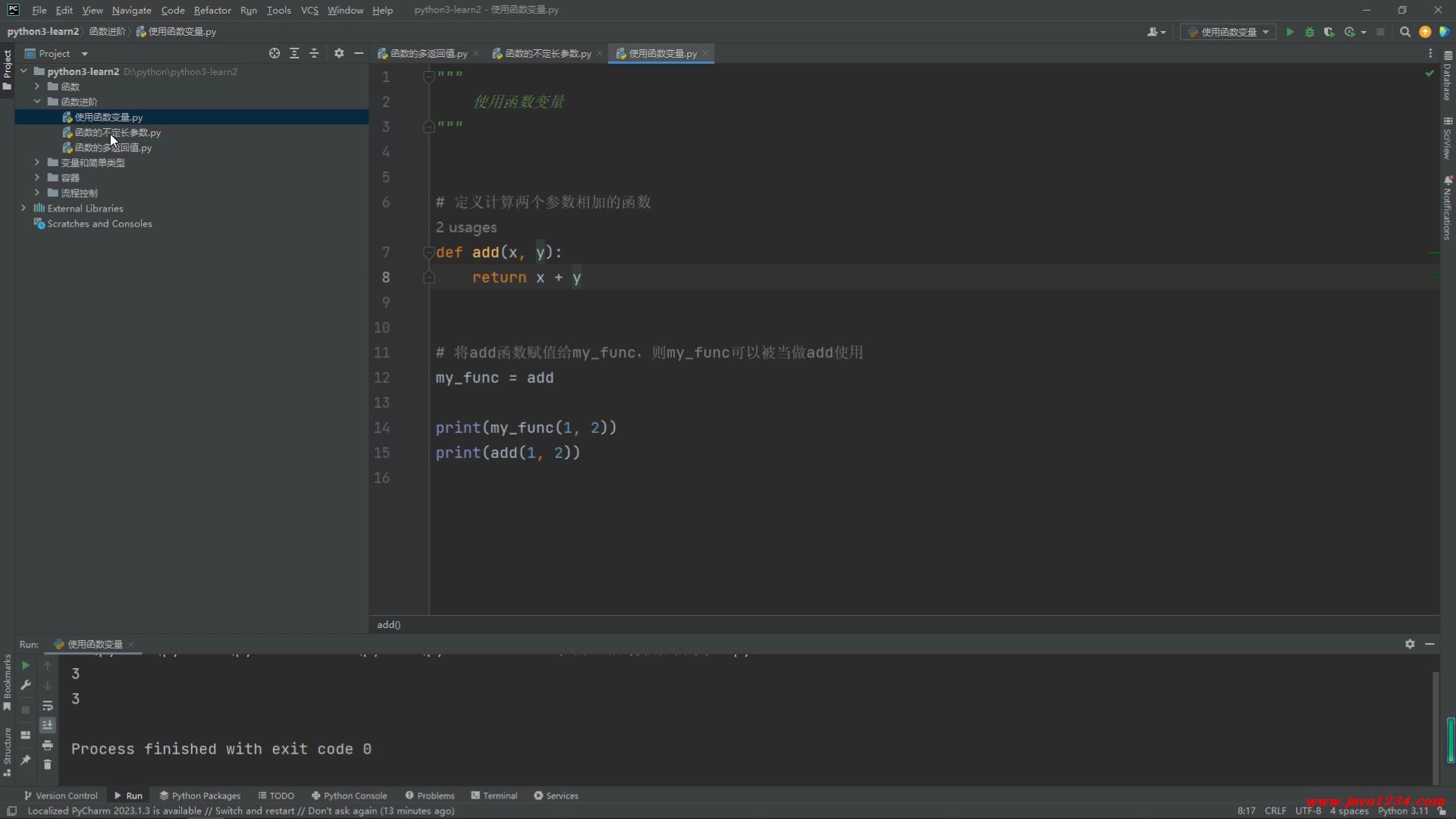Click the Debug bug icon in toolbar

pyautogui.click(x=1310, y=32)
